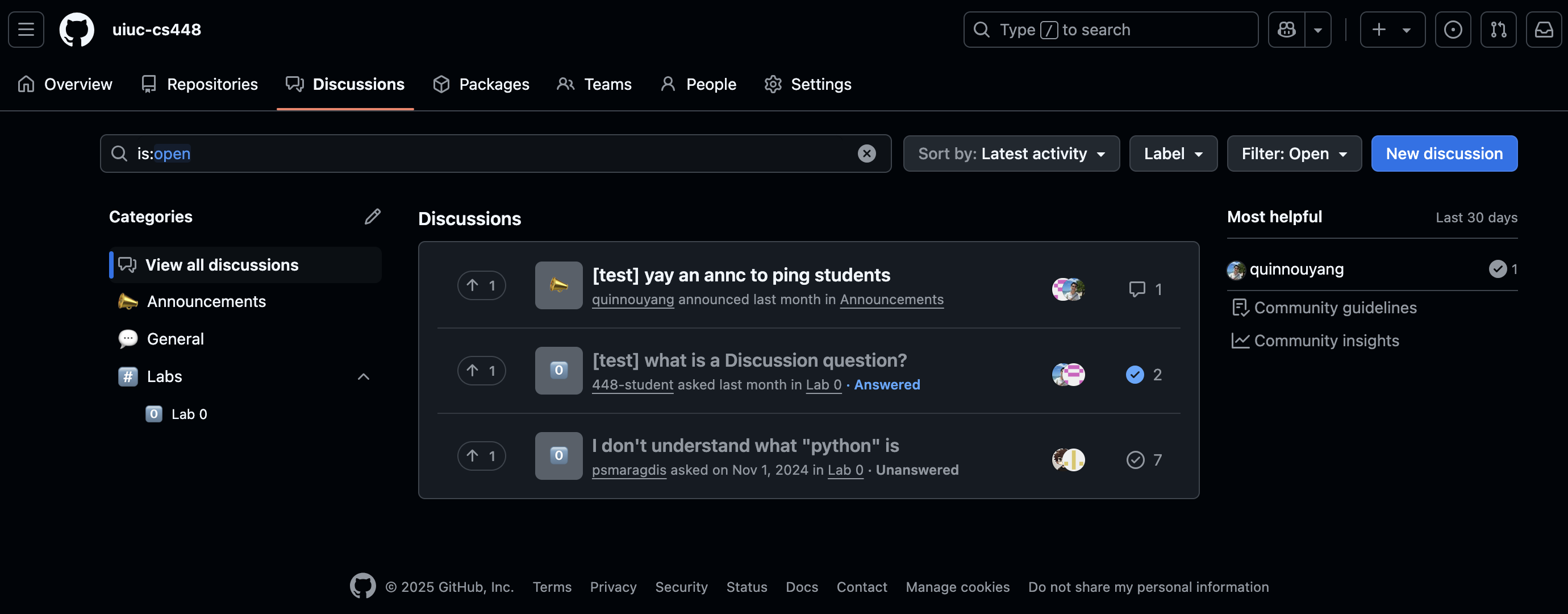This screenshot has width=1568, height=614.
Task: Click the New discussion button
Action: point(1444,153)
